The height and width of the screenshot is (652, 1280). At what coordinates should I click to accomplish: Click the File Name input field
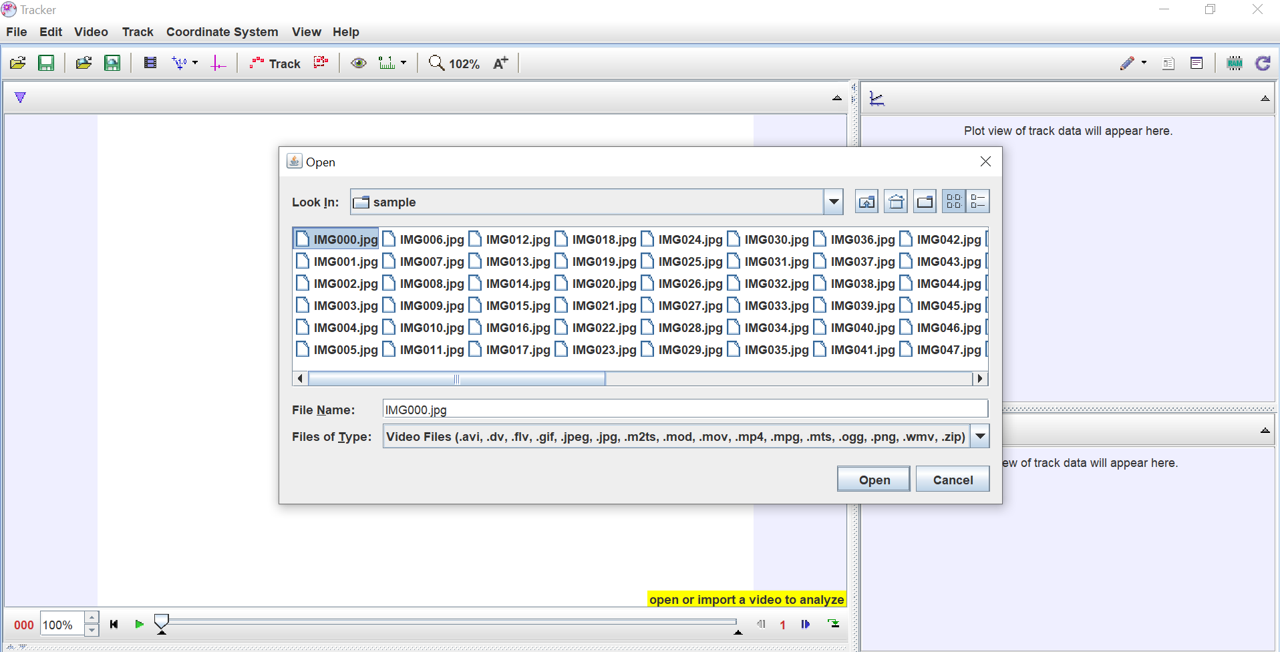click(685, 410)
